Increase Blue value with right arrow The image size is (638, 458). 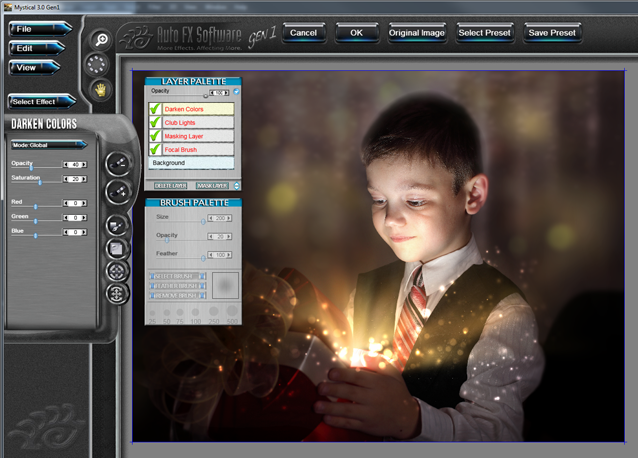(x=84, y=232)
